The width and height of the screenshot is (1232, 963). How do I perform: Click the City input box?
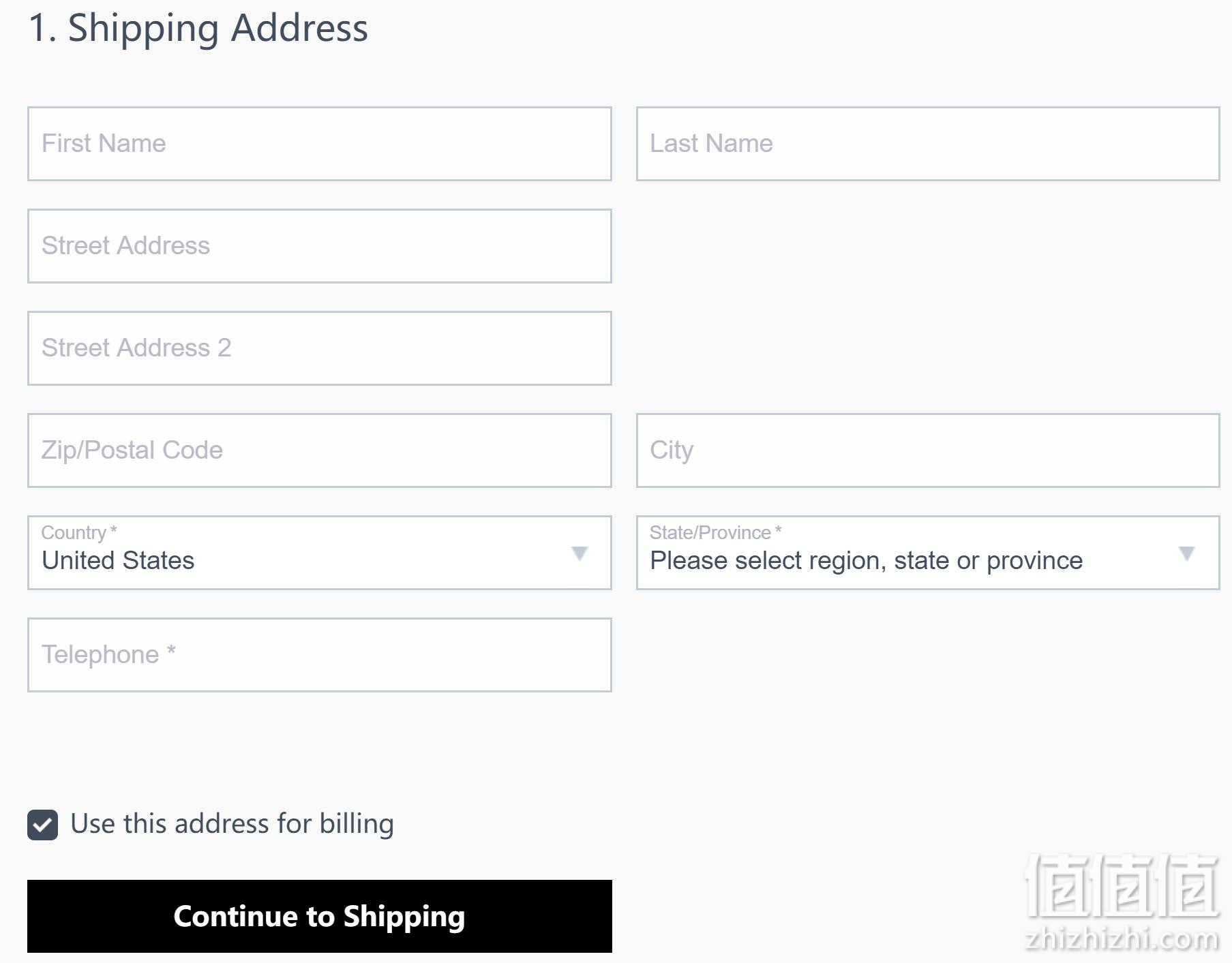(x=927, y=450)
